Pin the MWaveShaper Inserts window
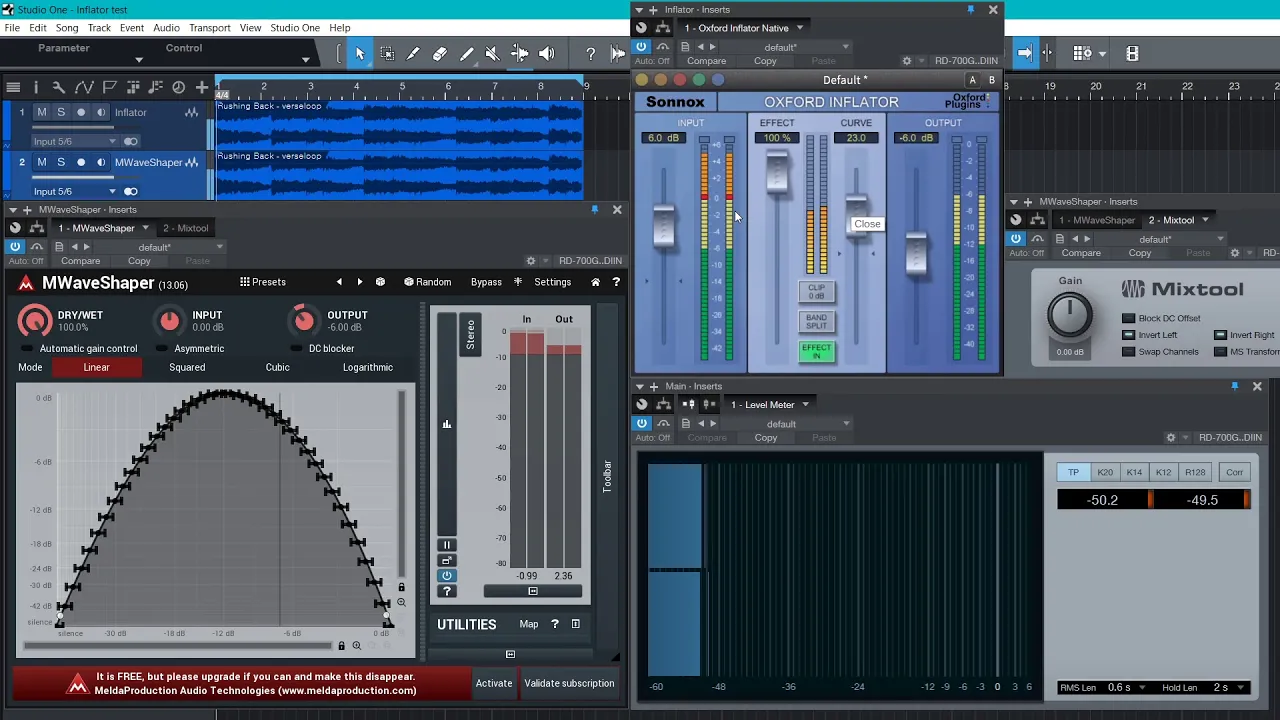The image size is (1280, 720). pos(595,209)
